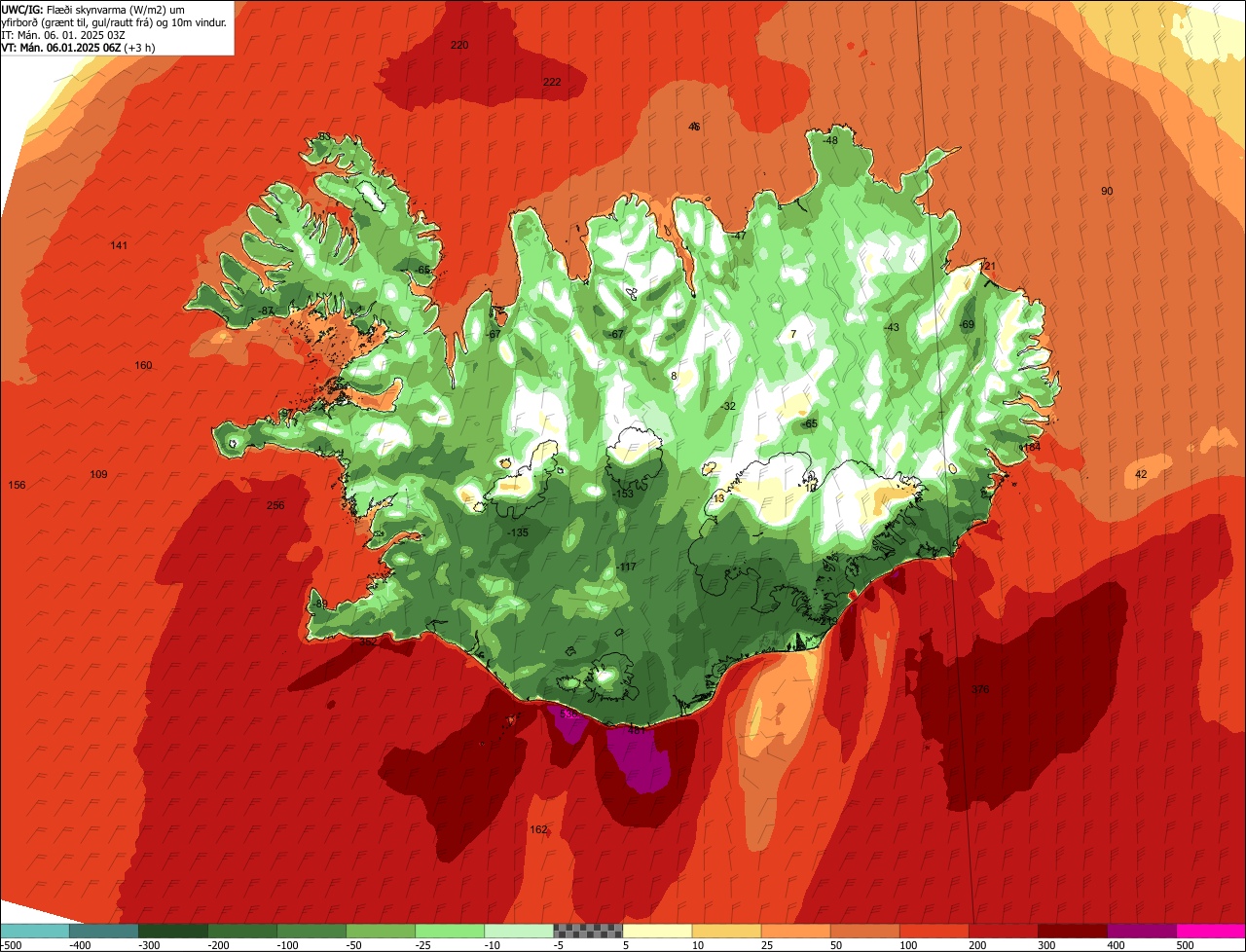Screen dimensions: 1246x952
Task: Pick the legend swatch between -100 and -50
Action: tap(311, 931)
